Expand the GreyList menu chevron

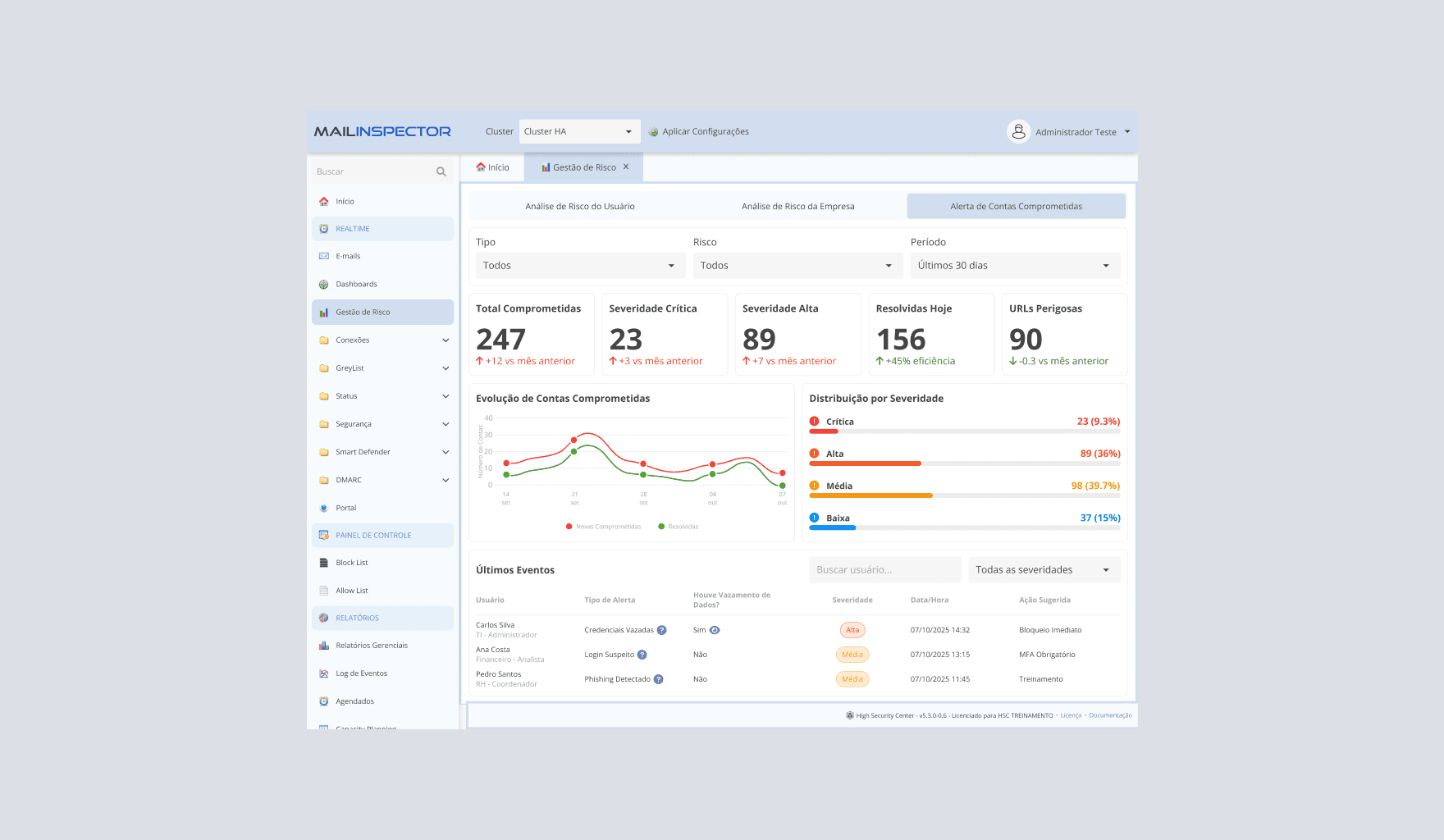446,368
